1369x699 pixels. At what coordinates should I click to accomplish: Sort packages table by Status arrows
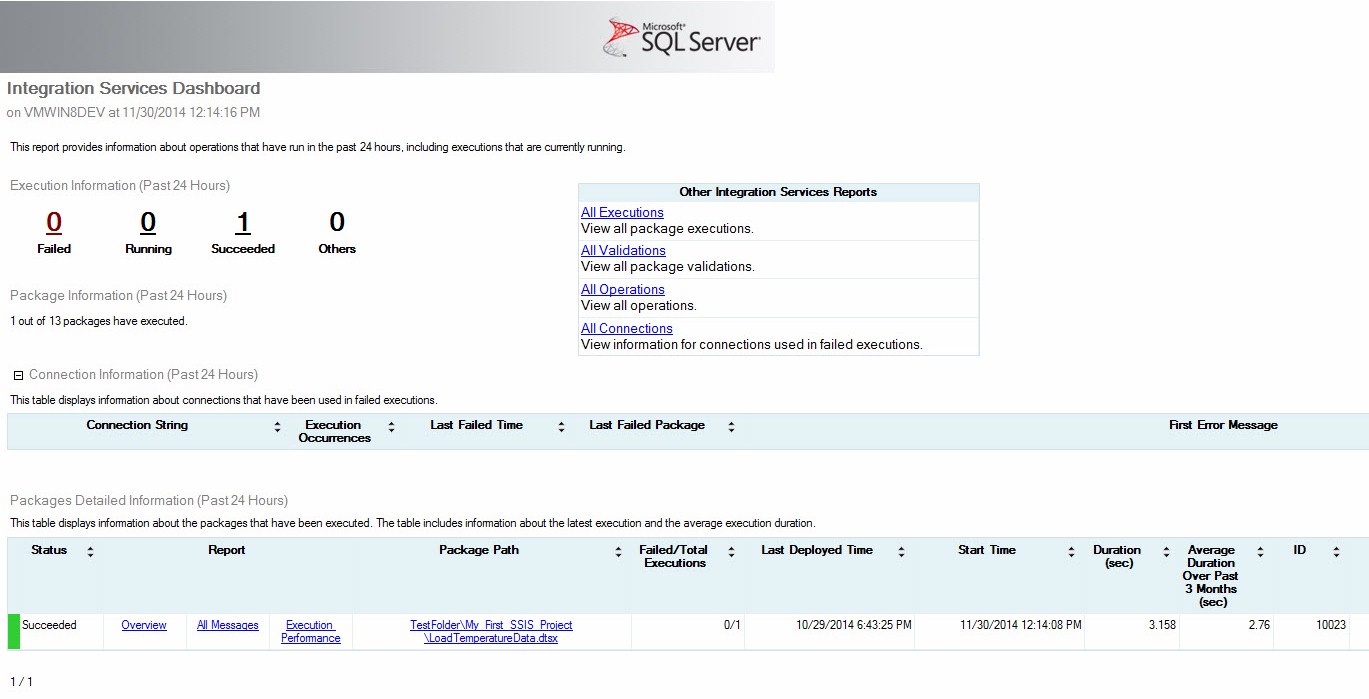coord(90,552)
